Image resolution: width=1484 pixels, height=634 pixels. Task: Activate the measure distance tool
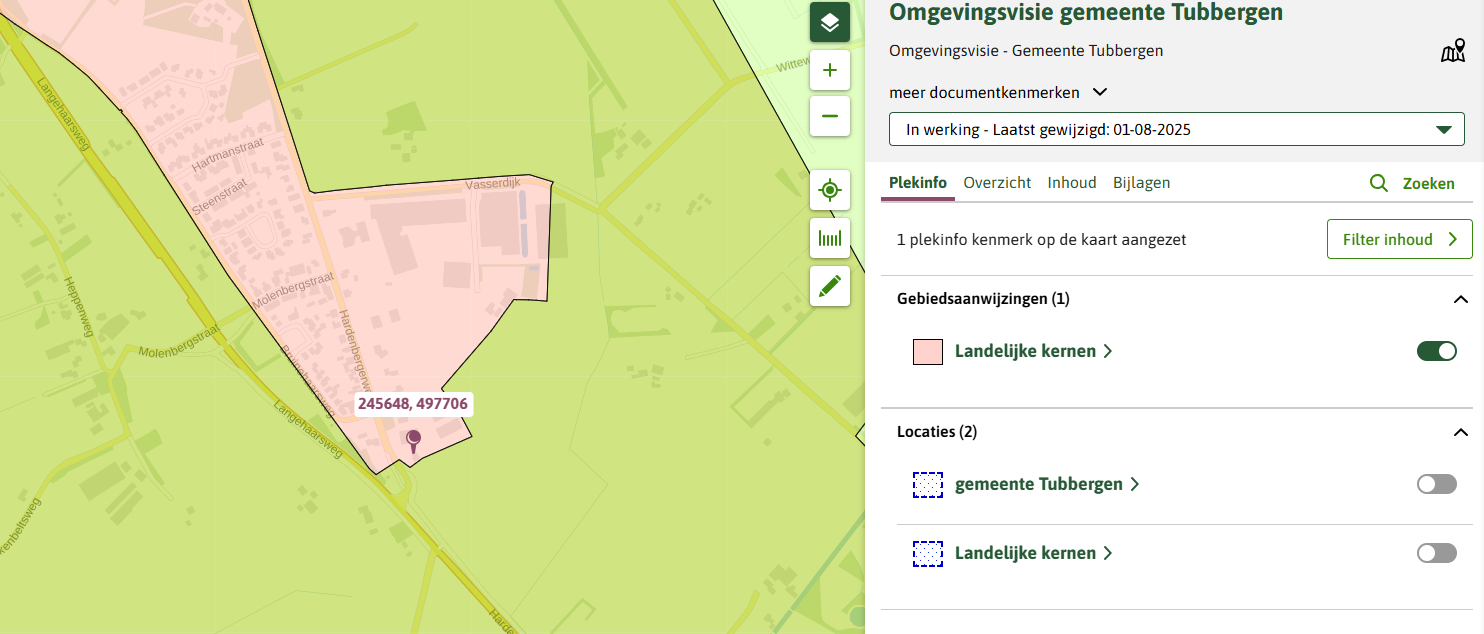[x=830, y=238]
